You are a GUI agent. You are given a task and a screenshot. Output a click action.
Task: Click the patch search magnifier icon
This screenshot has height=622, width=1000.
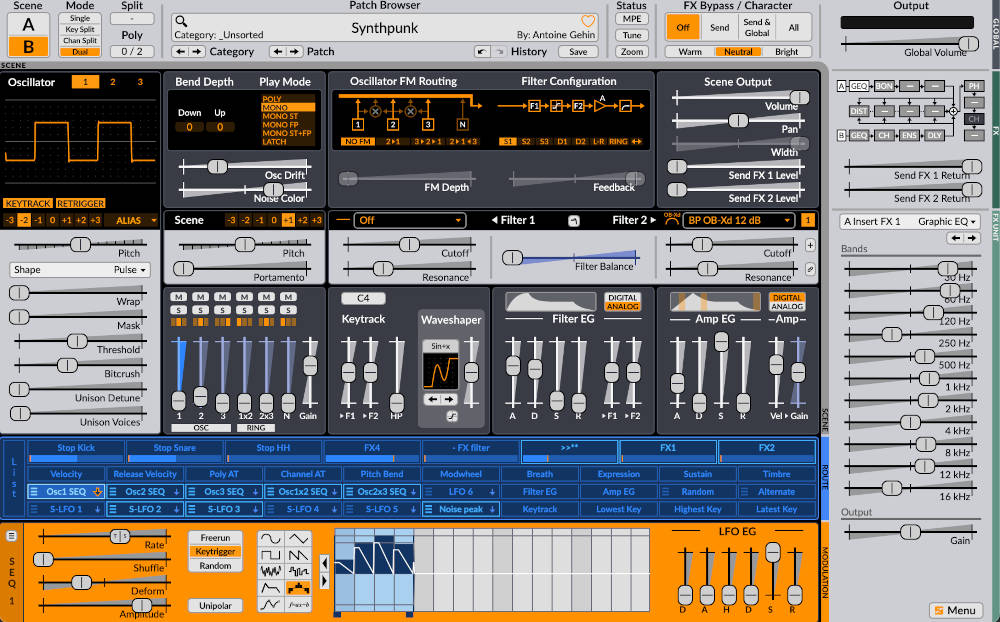(x=181, y=21)
